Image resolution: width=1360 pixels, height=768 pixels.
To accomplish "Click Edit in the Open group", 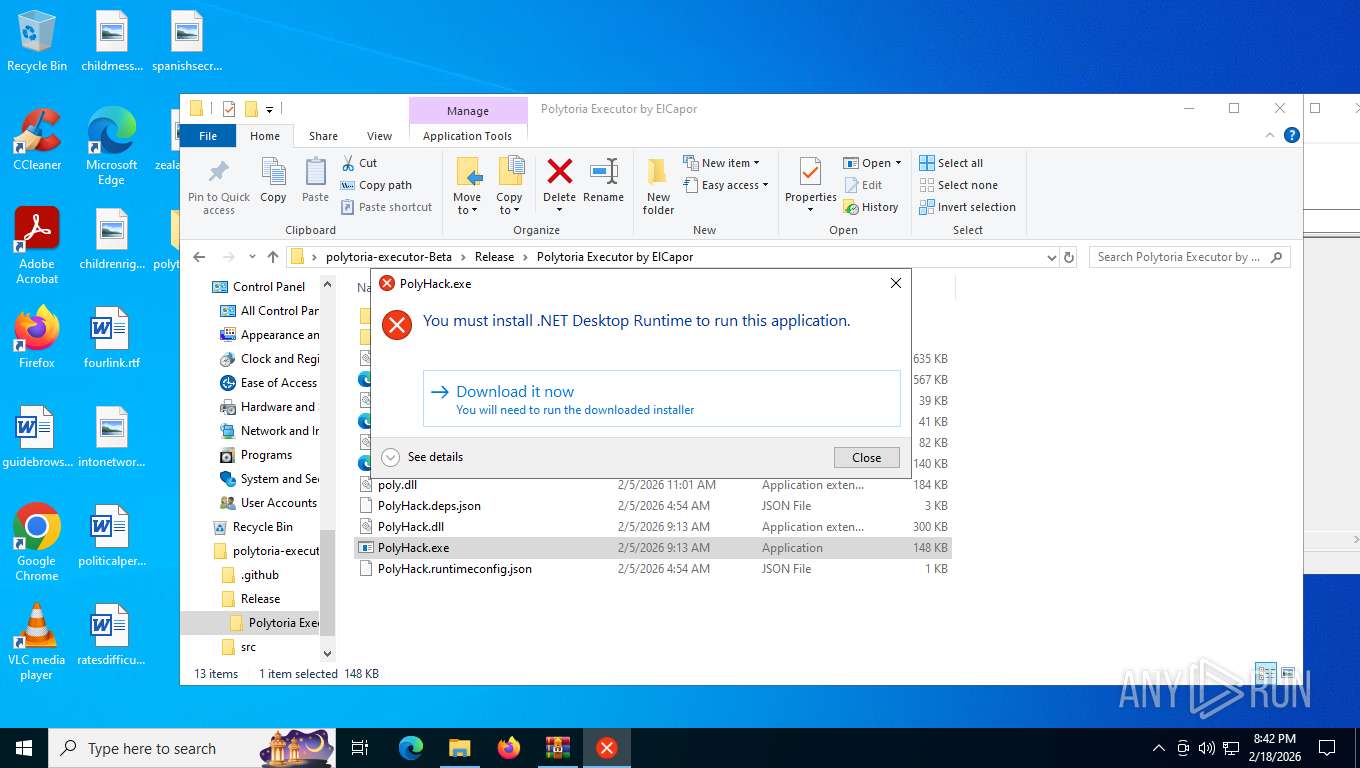I will 864,185.
